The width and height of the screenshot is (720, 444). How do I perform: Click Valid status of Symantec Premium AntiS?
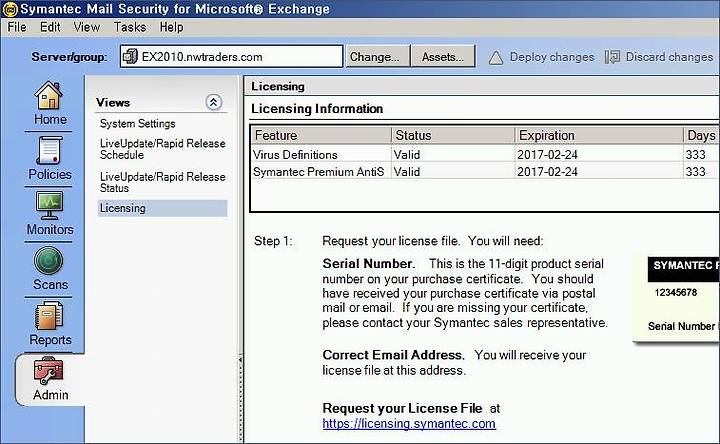pos(407,172)
